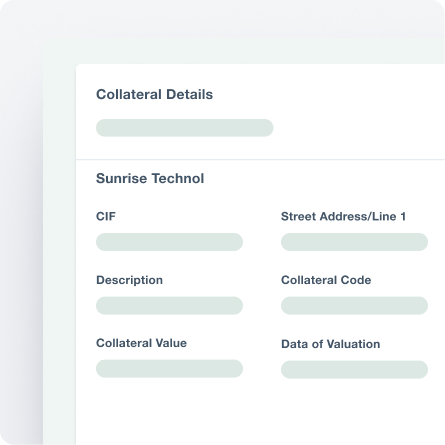Click the Data of Valuation label
Viewport: 445px width, 445px height.
331,344
